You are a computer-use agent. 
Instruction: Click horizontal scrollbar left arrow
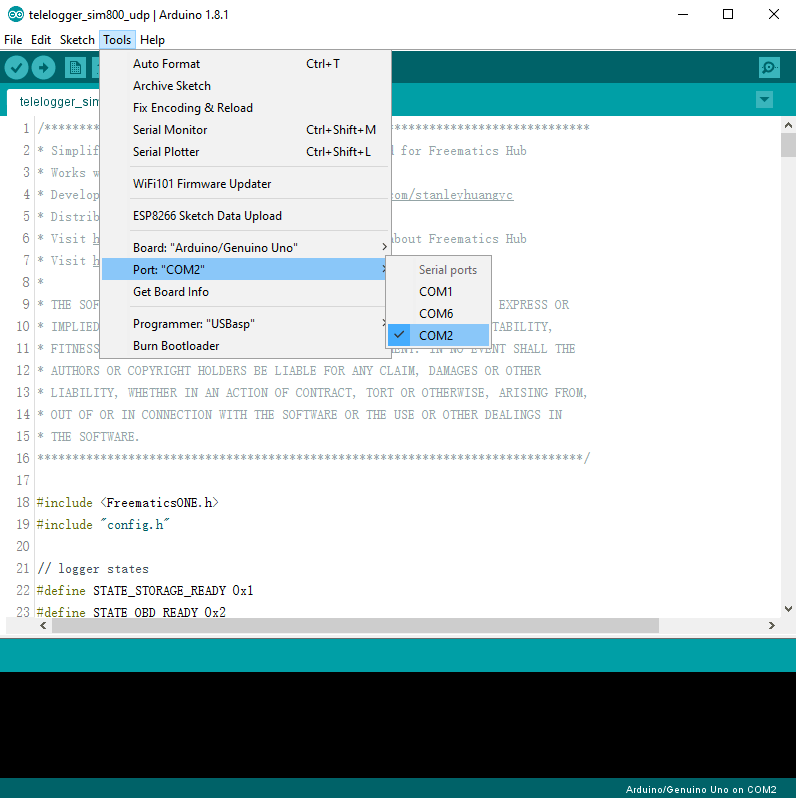pyautogui.click(x=43, y=625)
